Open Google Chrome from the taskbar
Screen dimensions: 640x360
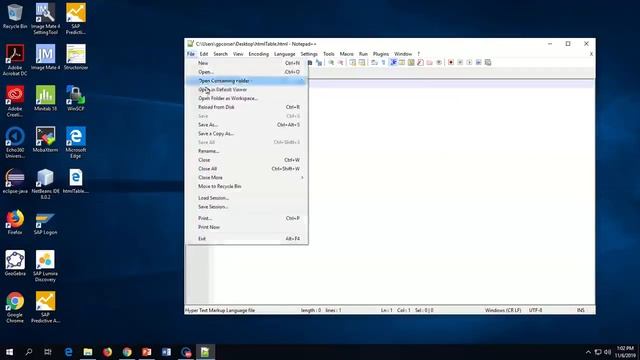(x=127, y=352)
